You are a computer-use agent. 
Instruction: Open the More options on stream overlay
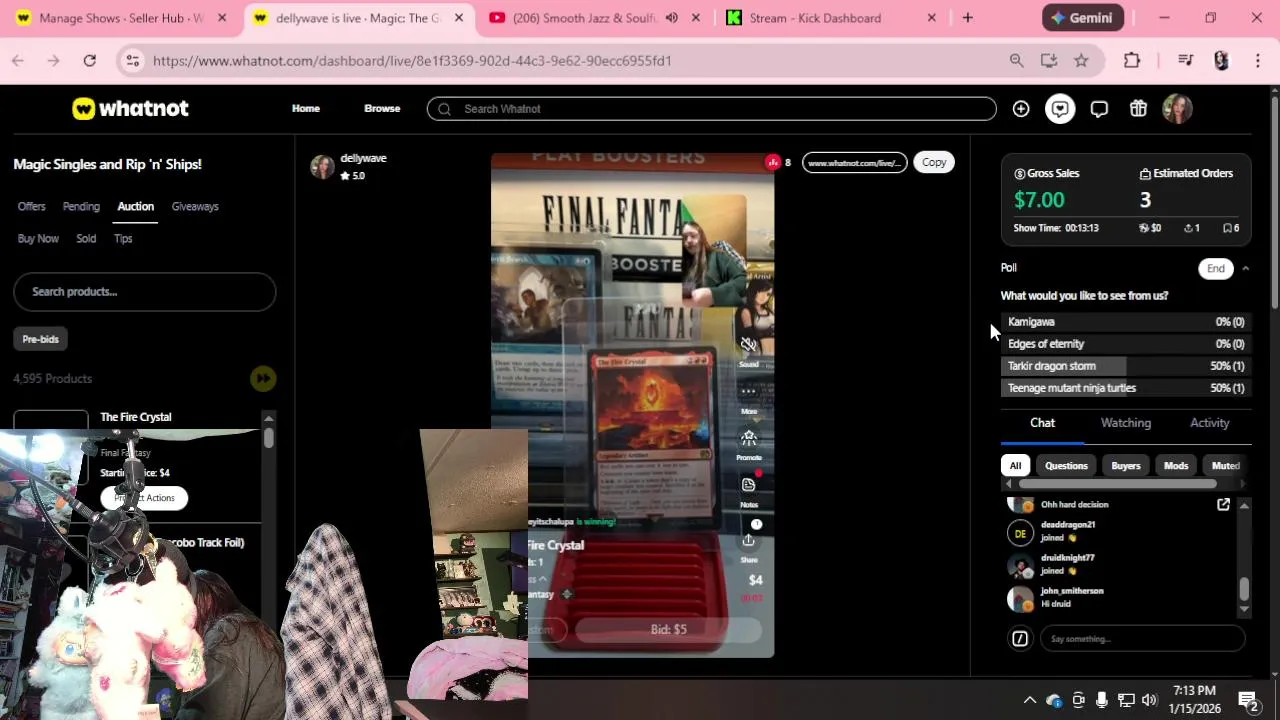(748, 391)
